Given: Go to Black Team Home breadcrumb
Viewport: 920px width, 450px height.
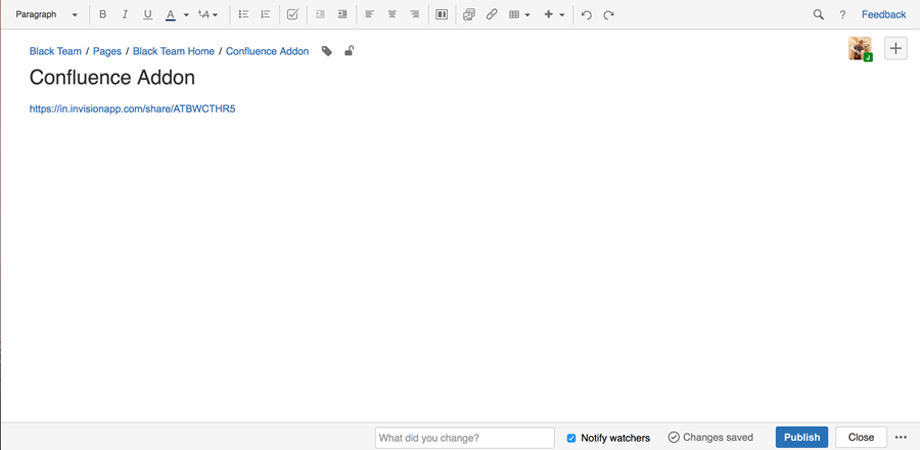Looking at the screenshot, I should pyautogui.click(x=173, y=51).
